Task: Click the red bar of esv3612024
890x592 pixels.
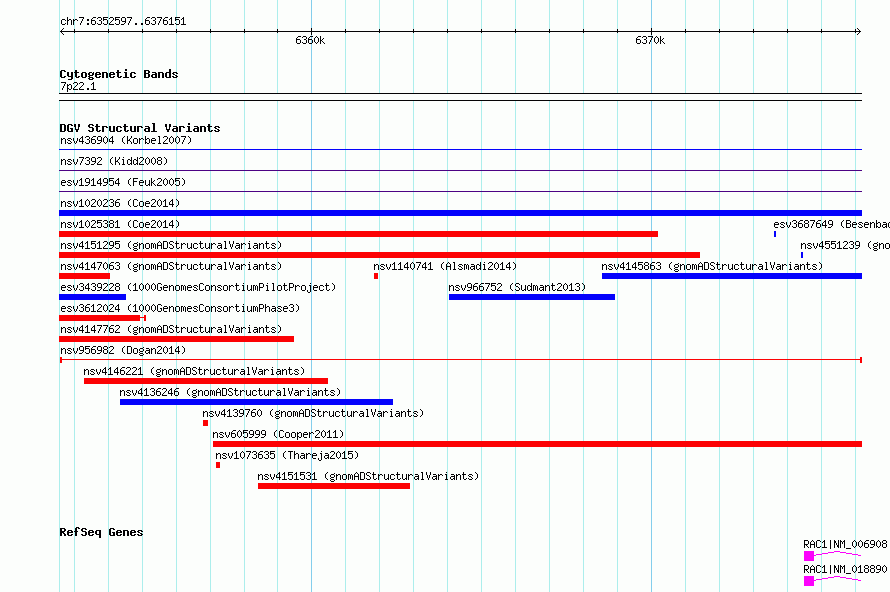Action: [x=100, y=318]
